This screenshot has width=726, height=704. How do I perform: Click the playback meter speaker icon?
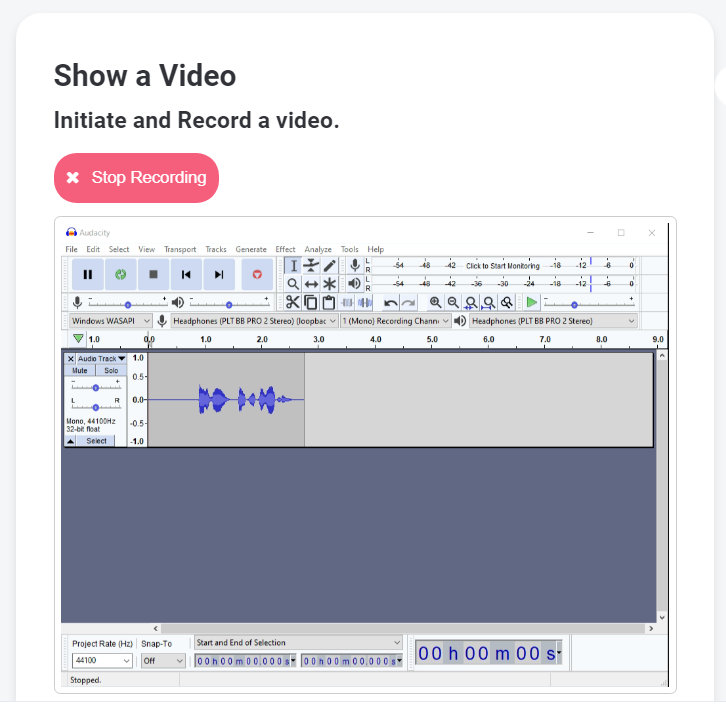coord(355,283)
